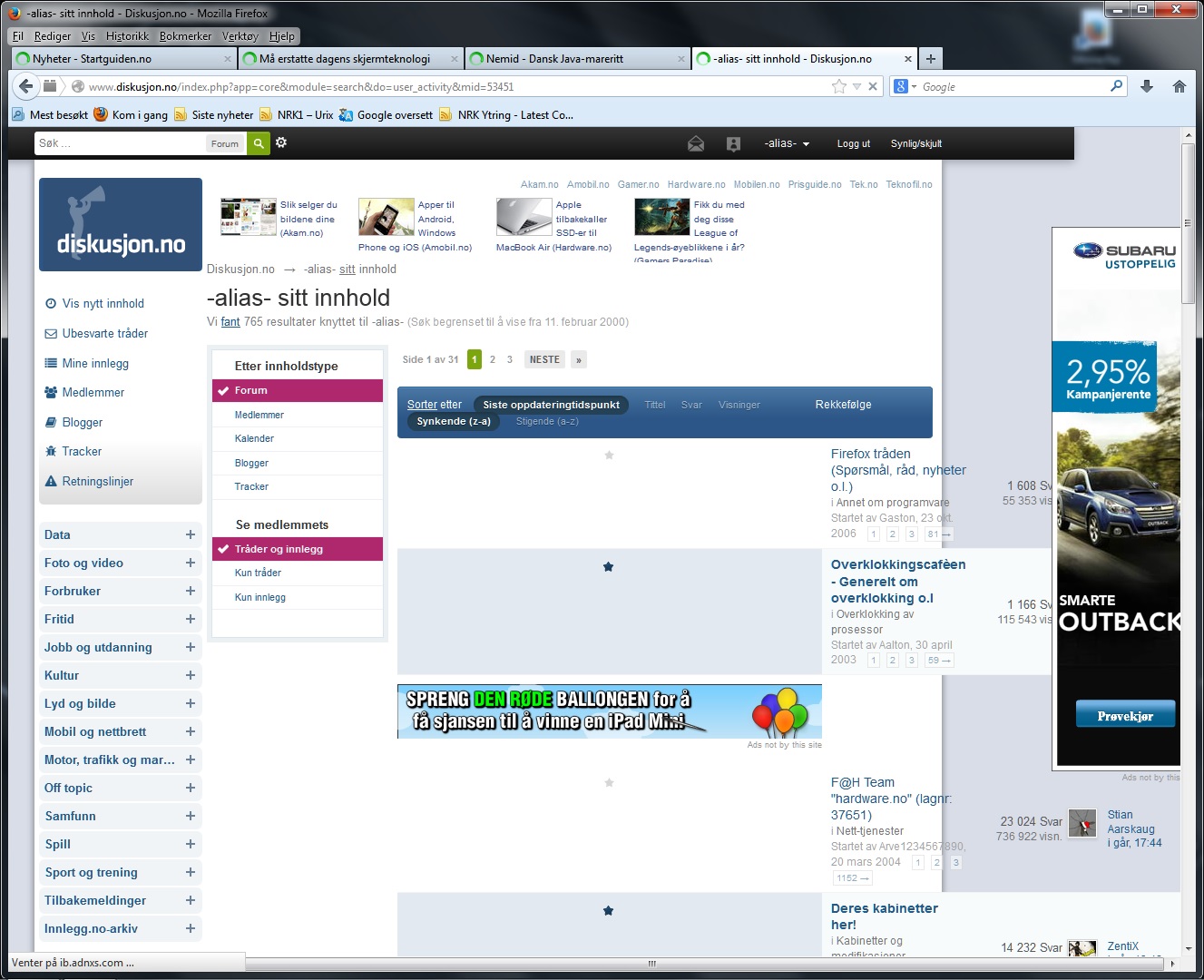Click the Firefox downloads arrow icon
Image resolution: width=1204 pixels, height=980 pixels.
click(x=1147, y=86)
